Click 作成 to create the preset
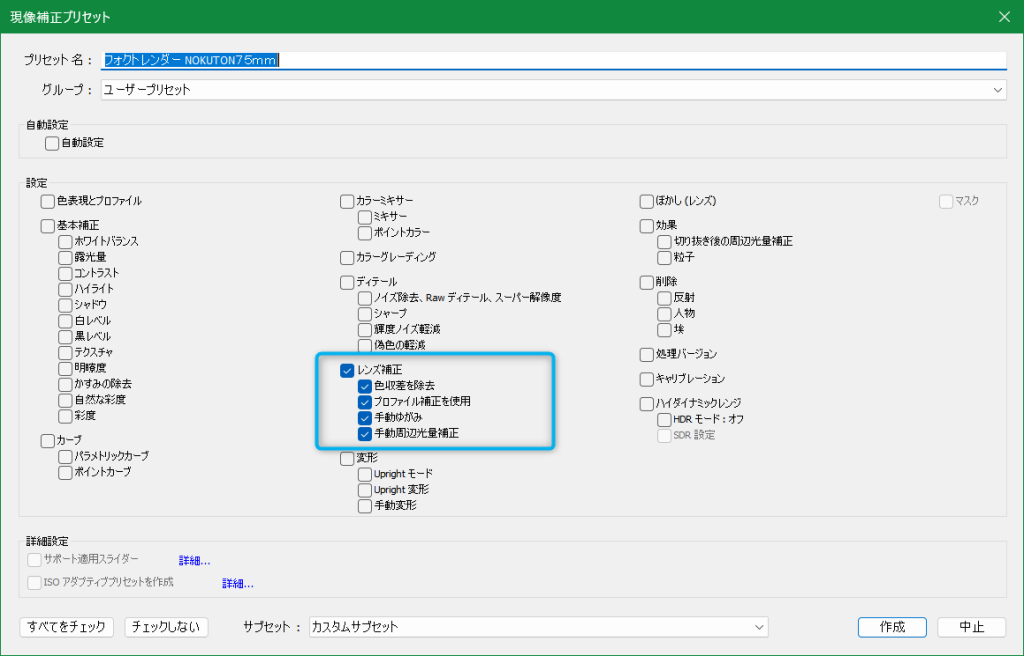Viewport: 1024px width, 656px height. click(x=892, y=627)
